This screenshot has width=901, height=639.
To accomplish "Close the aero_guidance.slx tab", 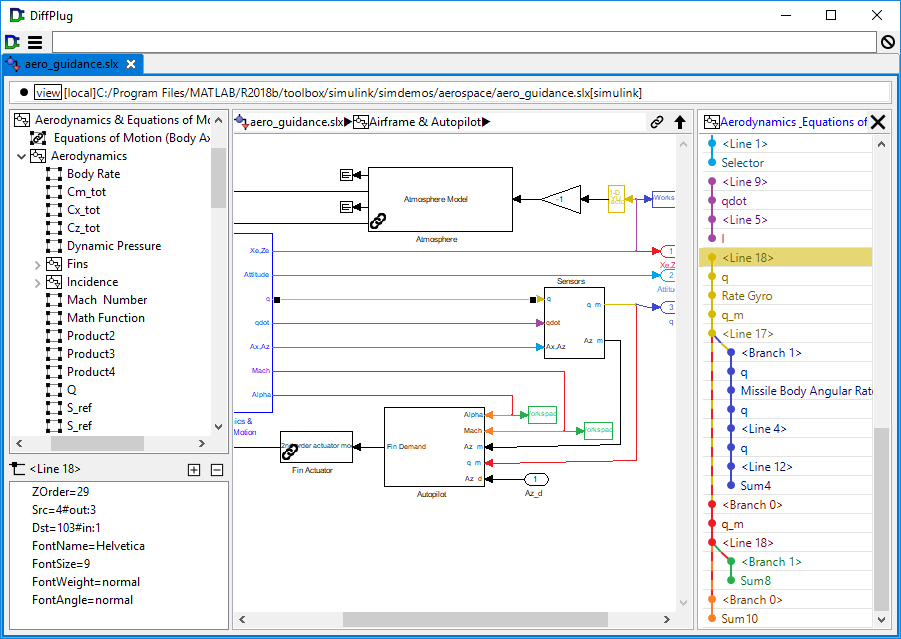I will click(130, 64).
